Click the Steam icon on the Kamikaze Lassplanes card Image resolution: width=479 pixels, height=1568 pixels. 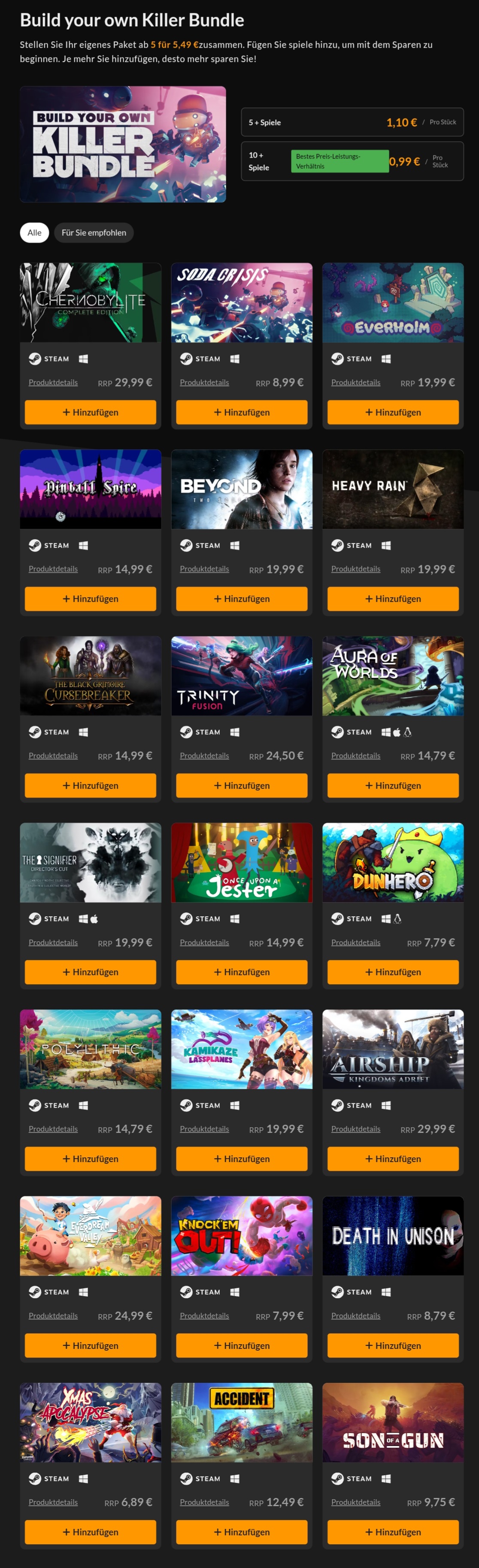186,1105
